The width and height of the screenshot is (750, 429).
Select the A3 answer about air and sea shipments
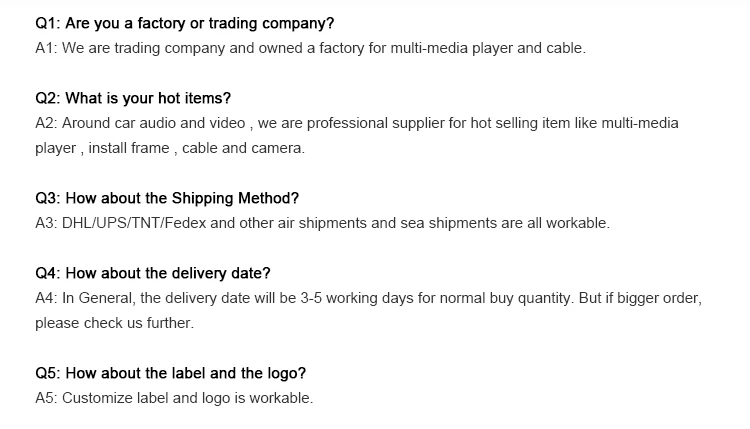tap(321, 223)
